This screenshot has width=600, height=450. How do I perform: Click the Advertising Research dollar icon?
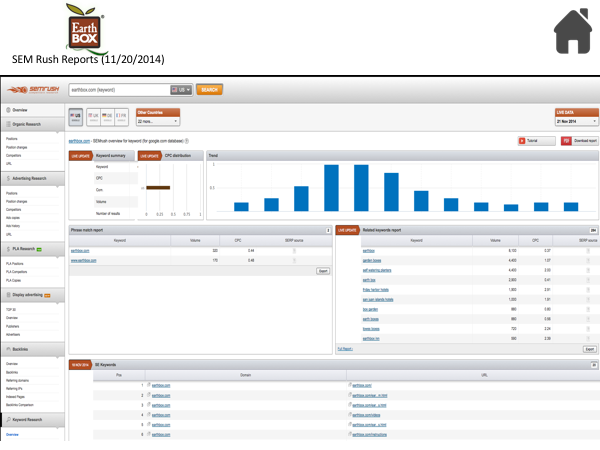(8, 179)
